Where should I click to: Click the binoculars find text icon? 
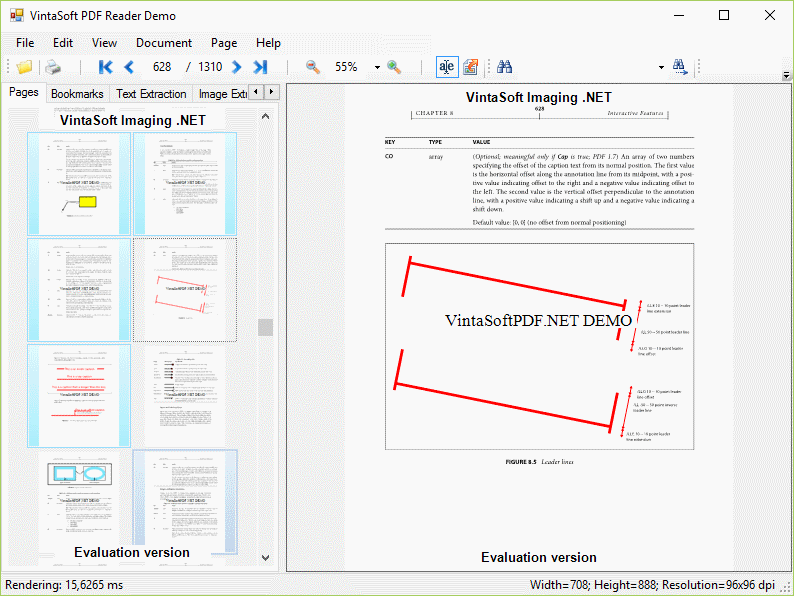(x=505, y=67)
